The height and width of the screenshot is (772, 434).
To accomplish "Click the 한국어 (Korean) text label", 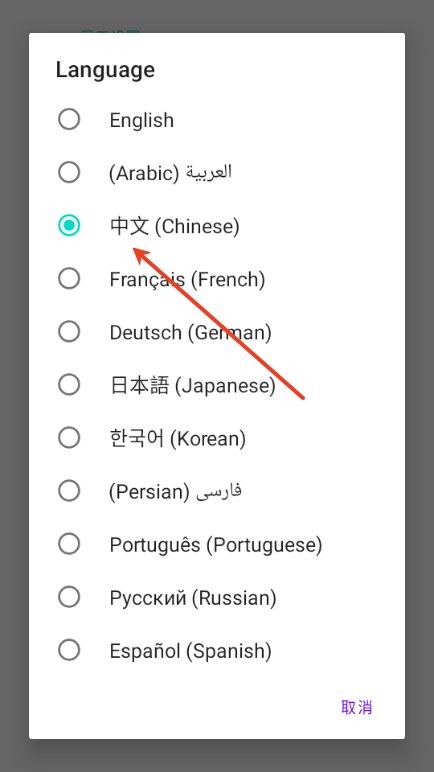I will (177, 439).
